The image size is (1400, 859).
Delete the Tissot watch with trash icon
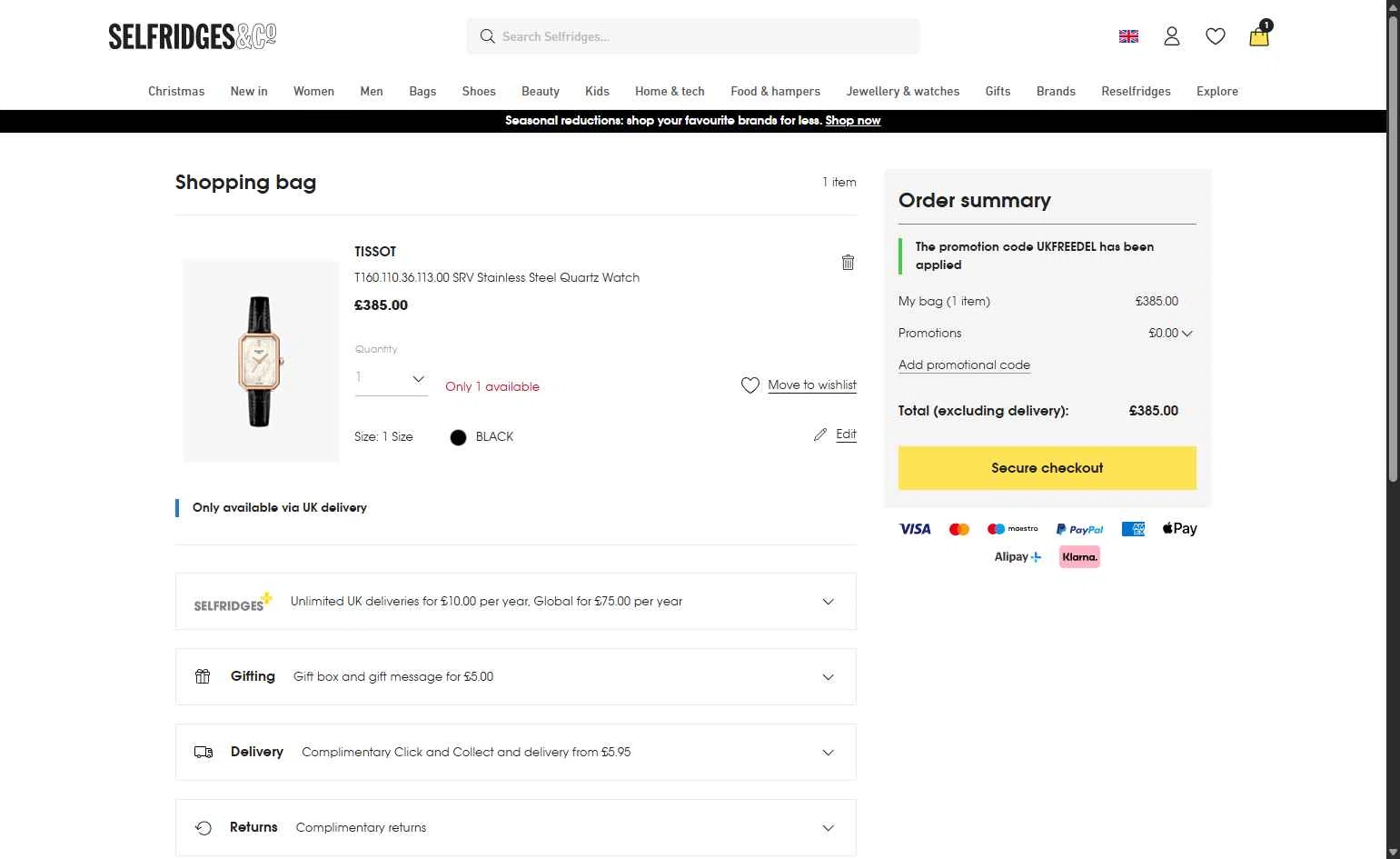coord(848,262)
